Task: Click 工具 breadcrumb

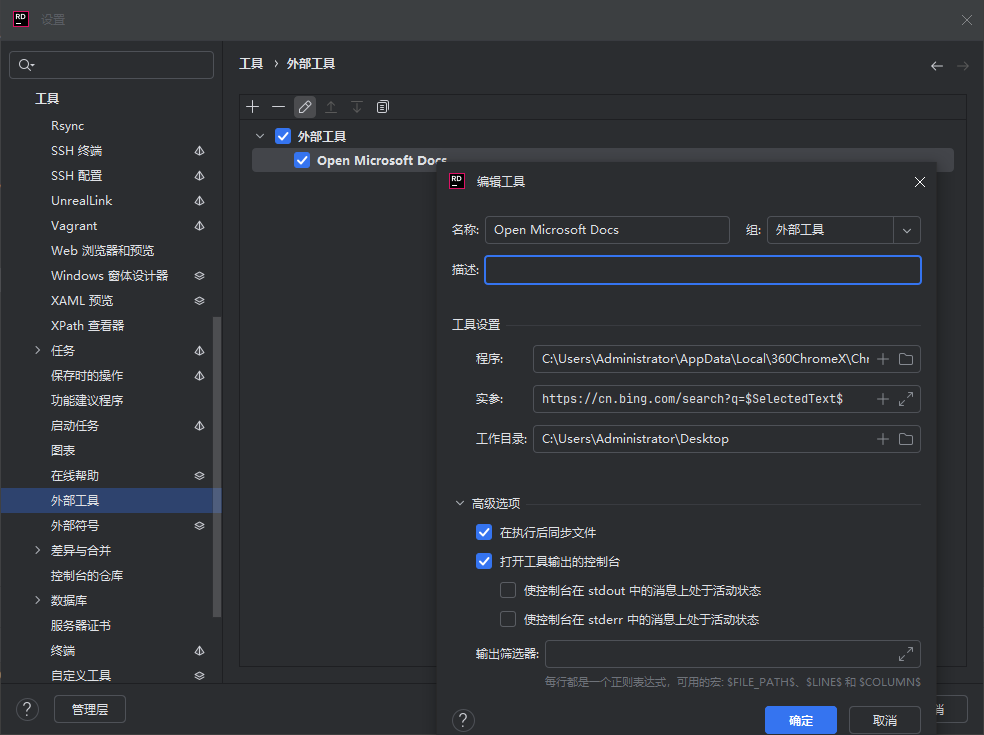Action: point(251,64)
